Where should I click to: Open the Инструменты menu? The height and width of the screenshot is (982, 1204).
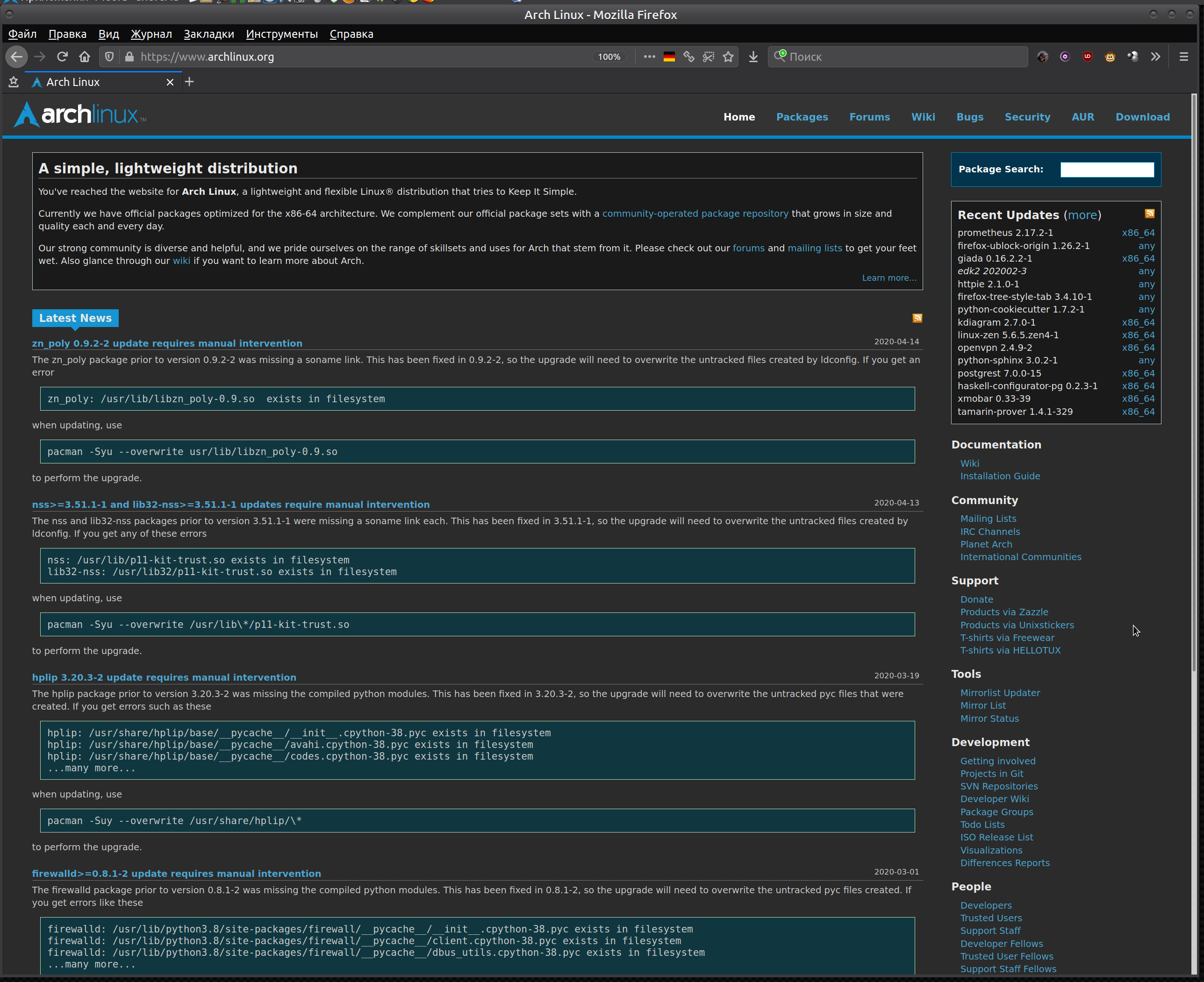tap(282, 34)
